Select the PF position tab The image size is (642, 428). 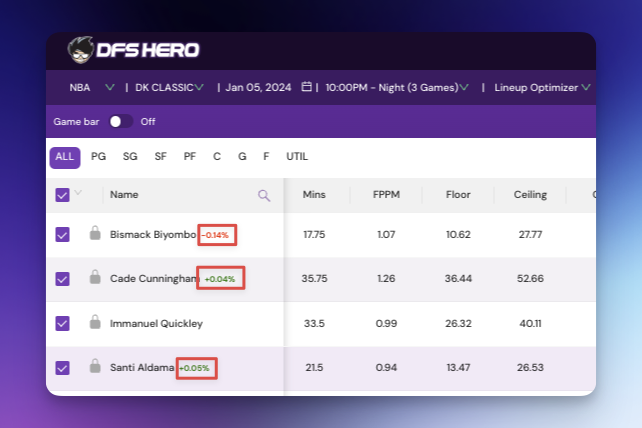coord(190,156)
